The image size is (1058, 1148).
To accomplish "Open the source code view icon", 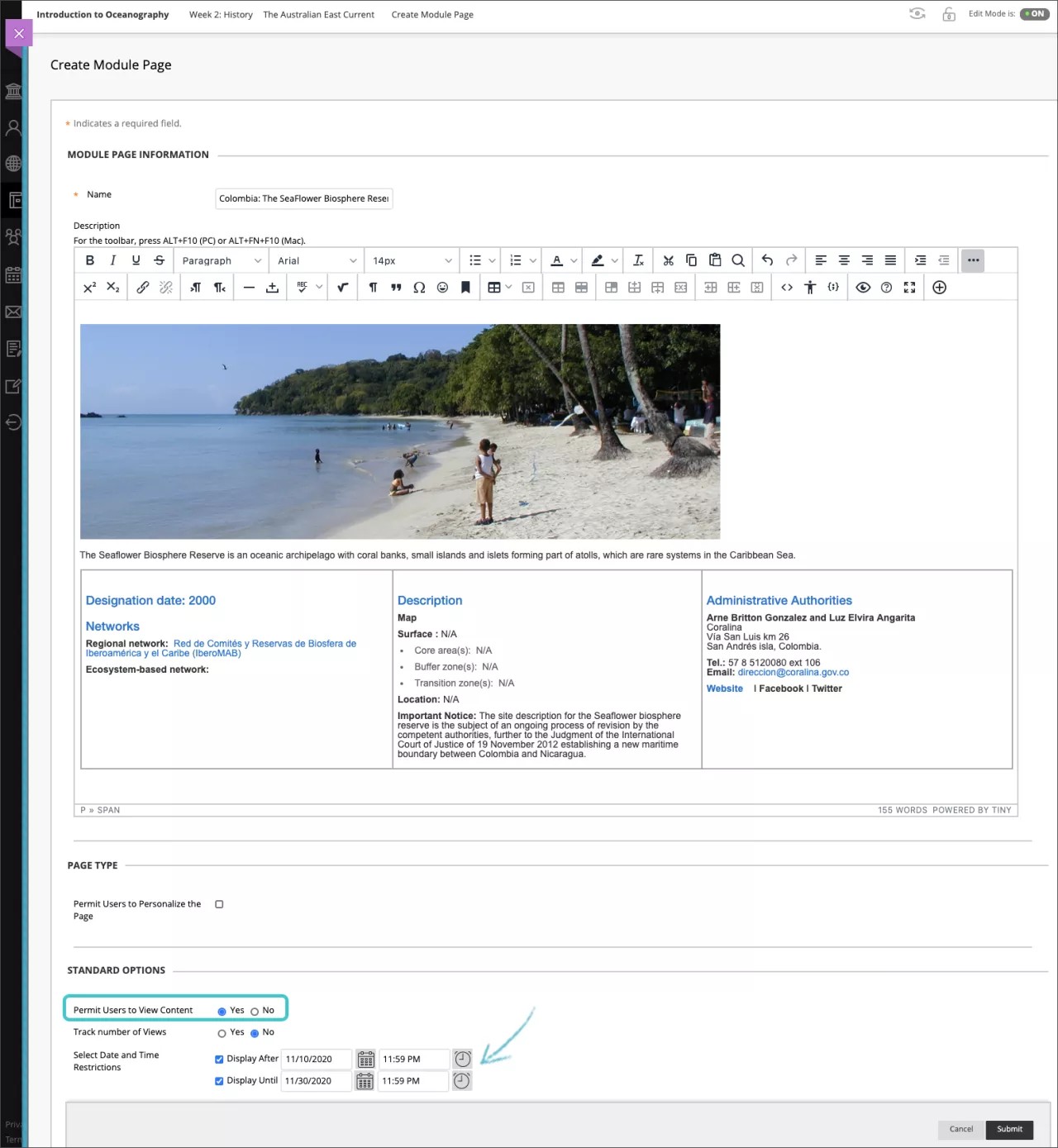I will pos(787,287).
